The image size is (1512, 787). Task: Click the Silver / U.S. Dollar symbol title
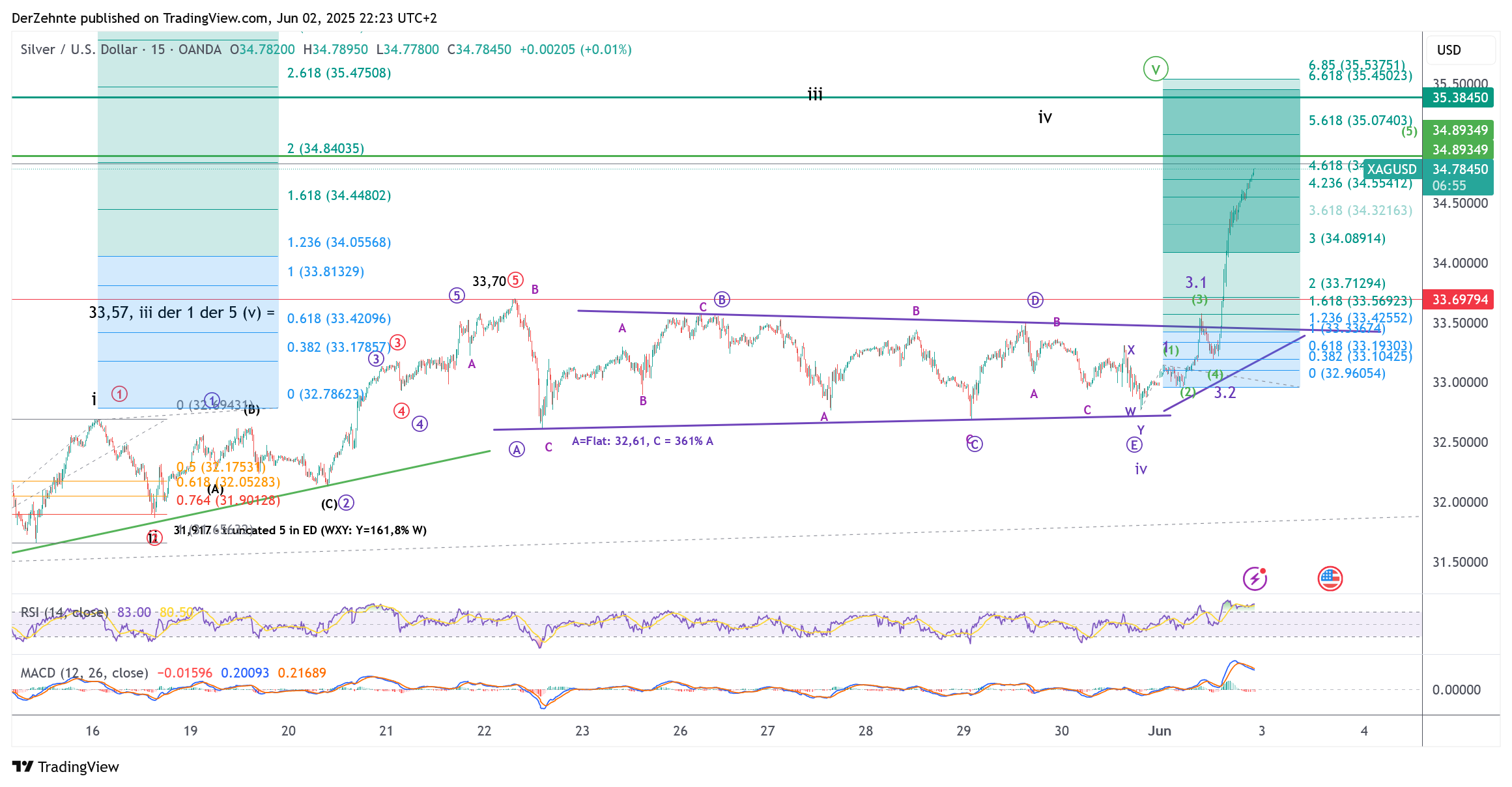tap(78, 50)
